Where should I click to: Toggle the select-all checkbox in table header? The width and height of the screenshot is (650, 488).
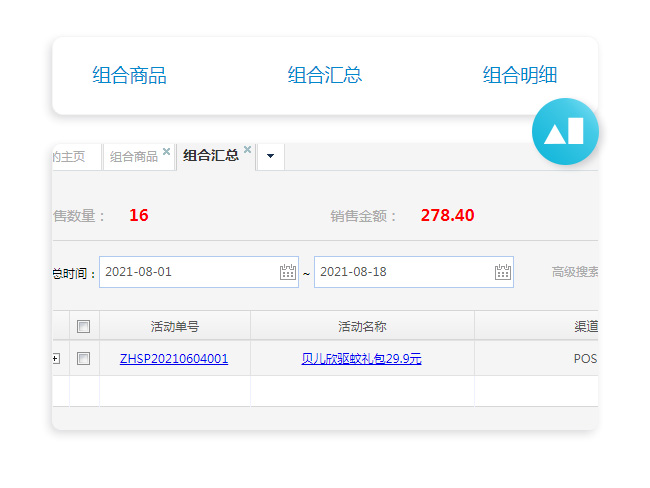pyautogui.click(x=84, y=326)
